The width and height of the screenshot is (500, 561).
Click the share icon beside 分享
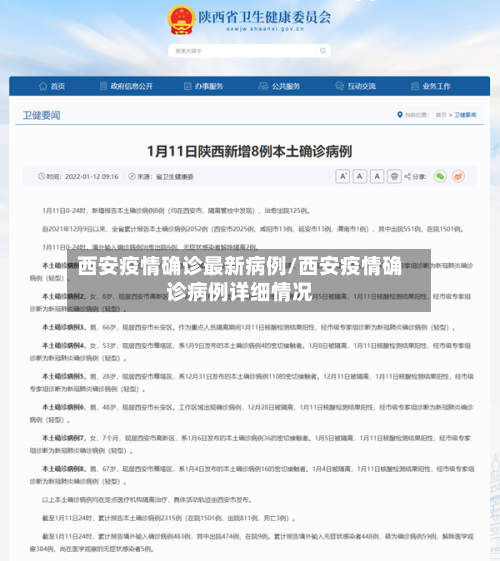407,176
